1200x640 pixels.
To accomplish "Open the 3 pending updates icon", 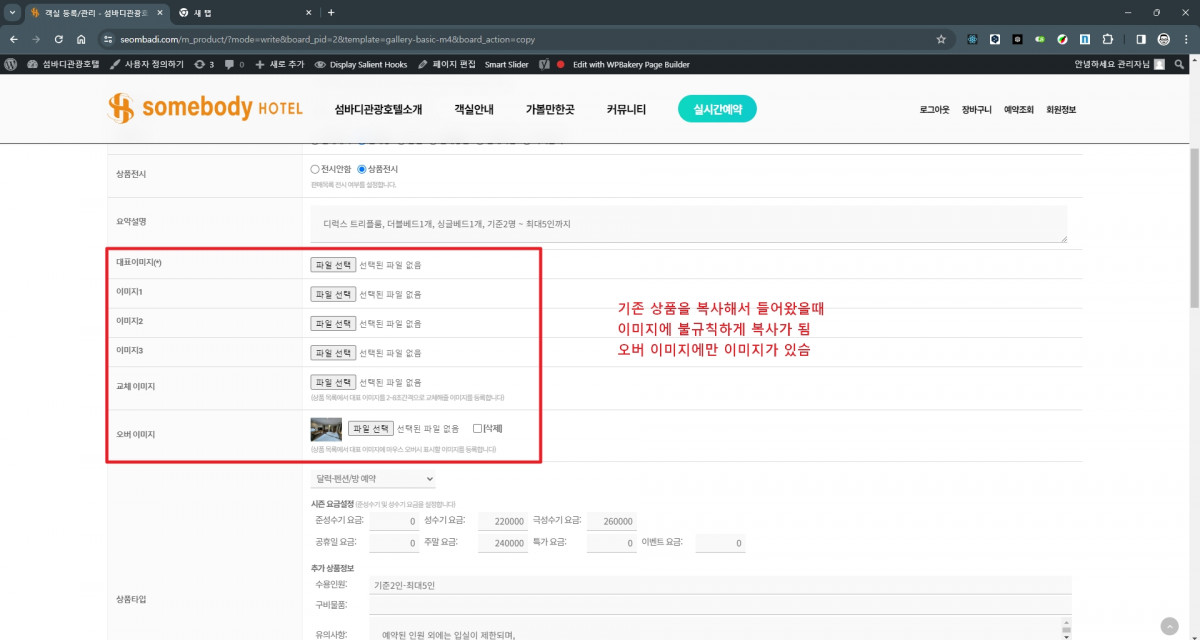I will (204, 64).
